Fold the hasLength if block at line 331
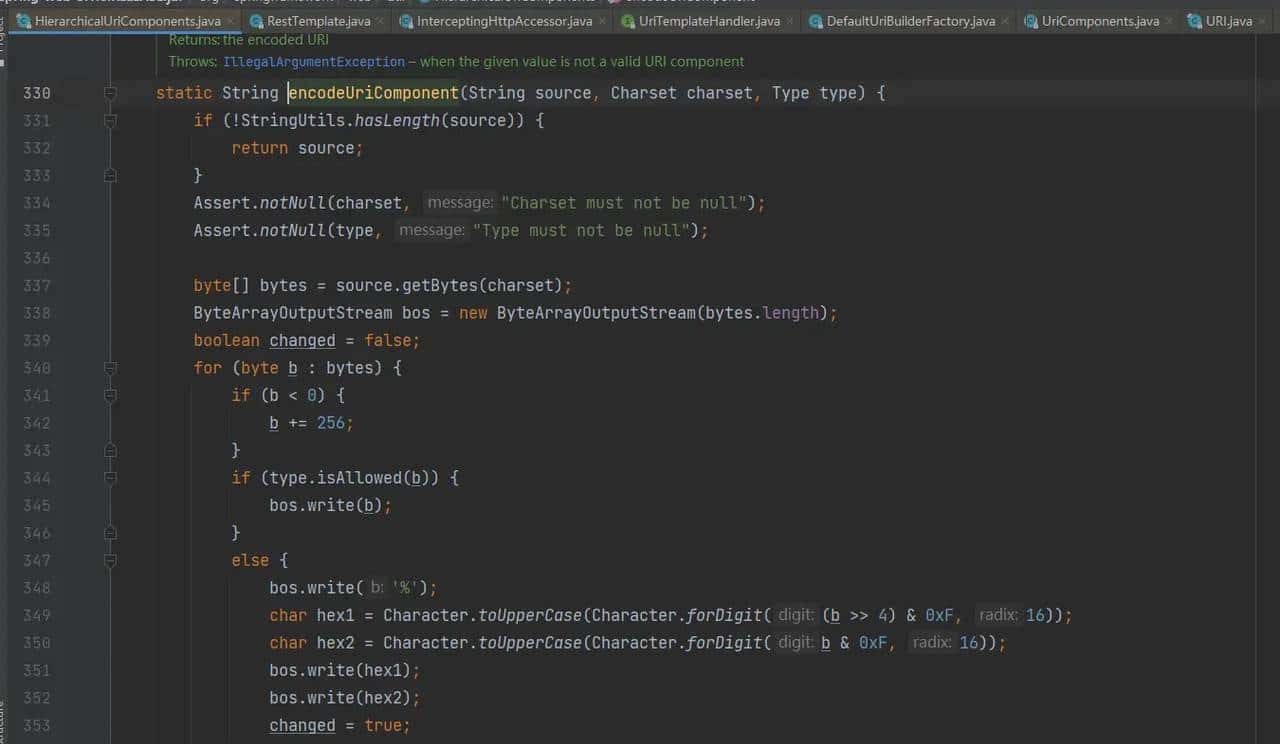Image resolution: width=1280 pixels, height=744 pixels. point(110,120)
